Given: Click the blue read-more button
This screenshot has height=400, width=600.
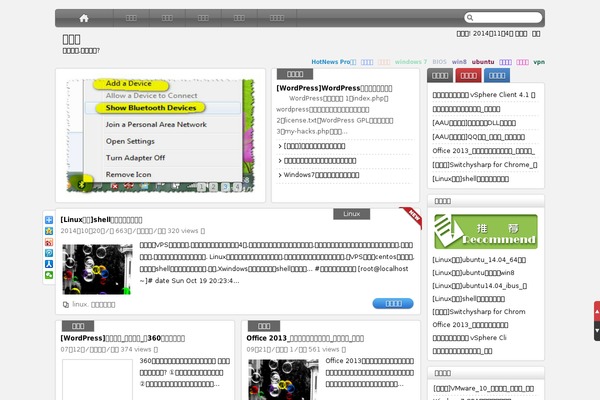Looking at the screenshot, I should tap(393, 303).
